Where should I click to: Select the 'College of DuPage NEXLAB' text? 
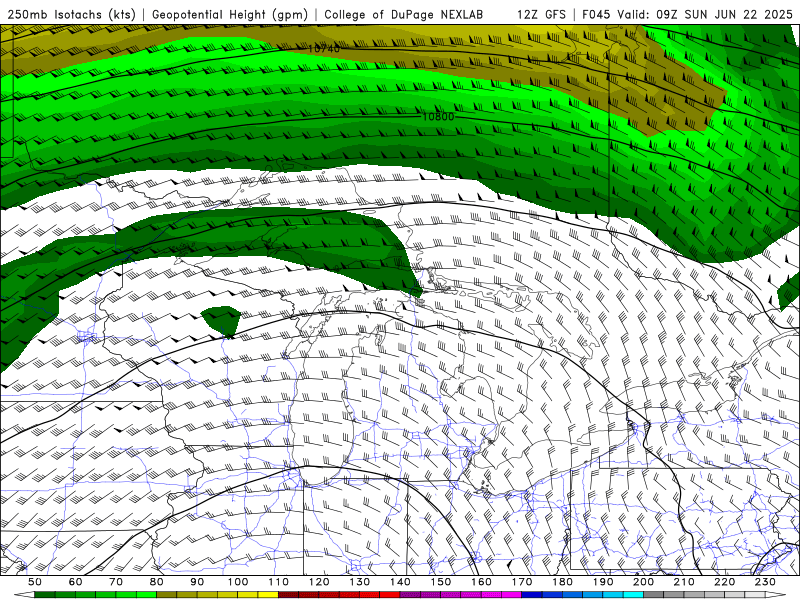click(404, 15)
